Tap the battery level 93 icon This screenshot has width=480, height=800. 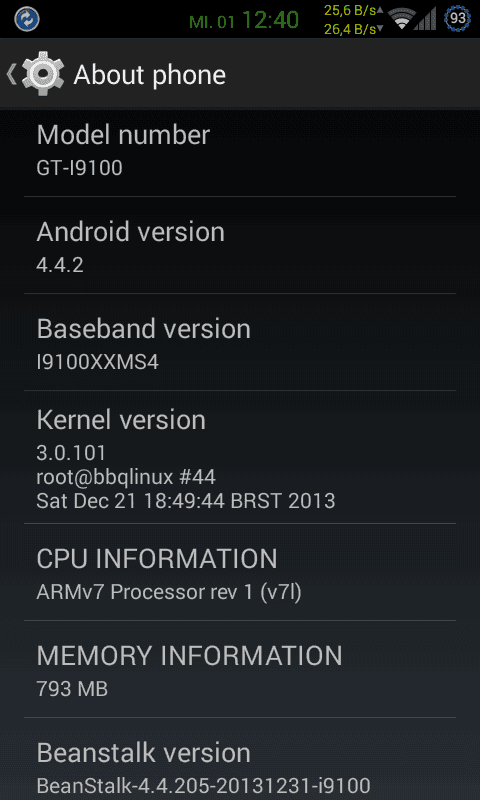coord(457,19)
